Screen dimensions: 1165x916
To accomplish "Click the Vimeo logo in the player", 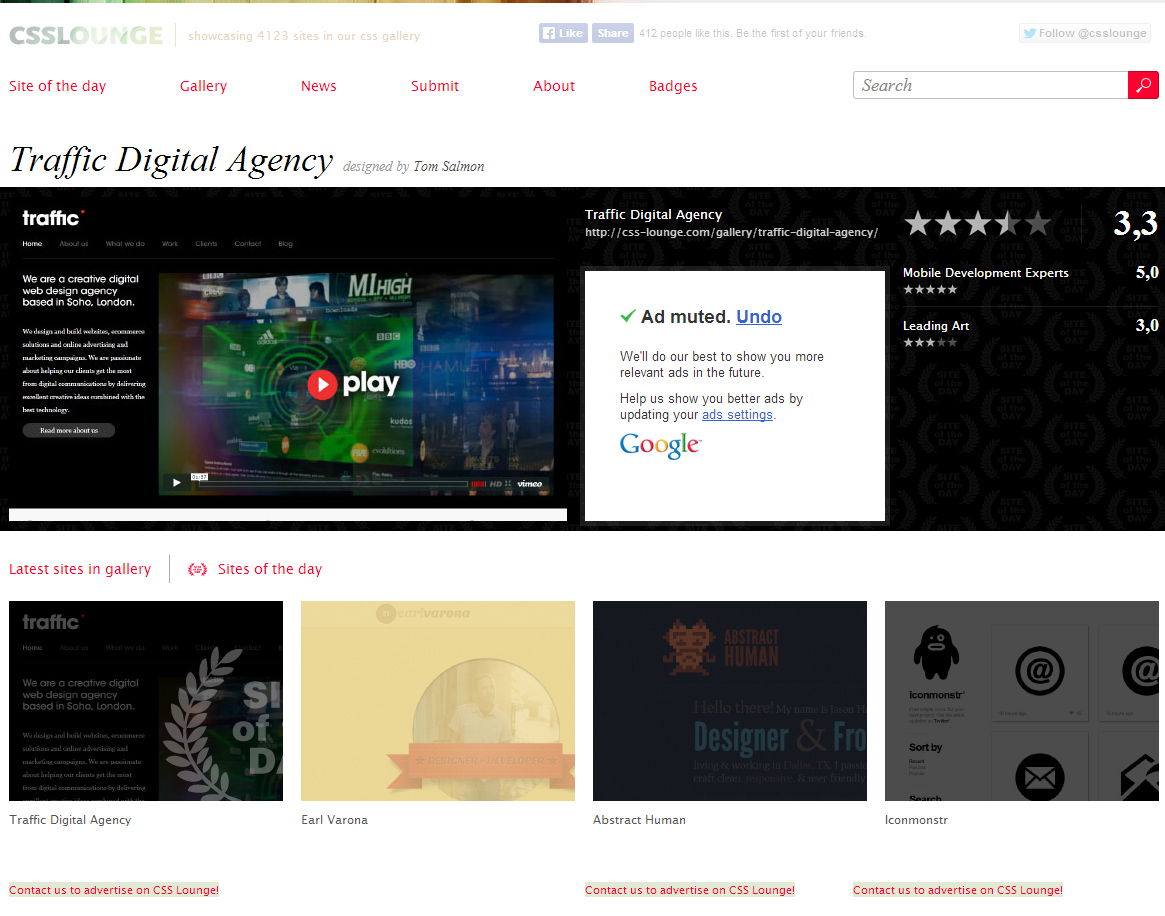I will pyautogui.click(x=530, y=484).
